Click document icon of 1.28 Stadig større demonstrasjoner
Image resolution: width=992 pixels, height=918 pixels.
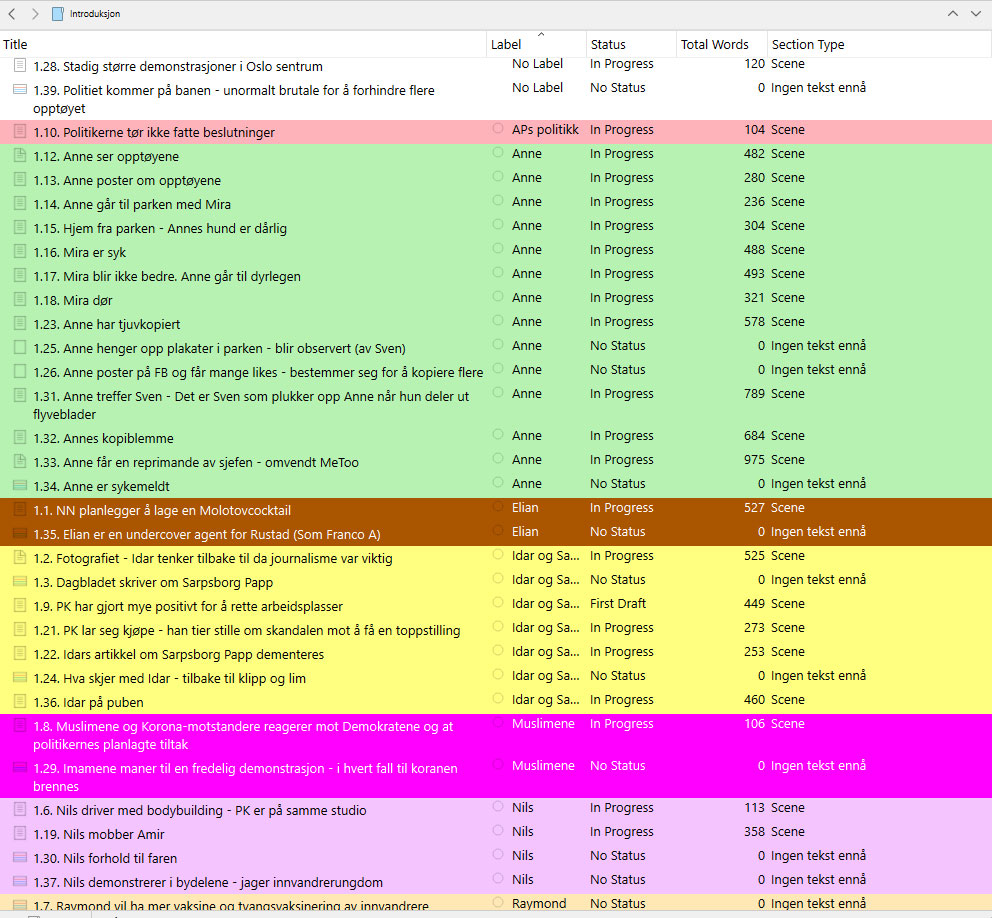(x=20, y=65)
